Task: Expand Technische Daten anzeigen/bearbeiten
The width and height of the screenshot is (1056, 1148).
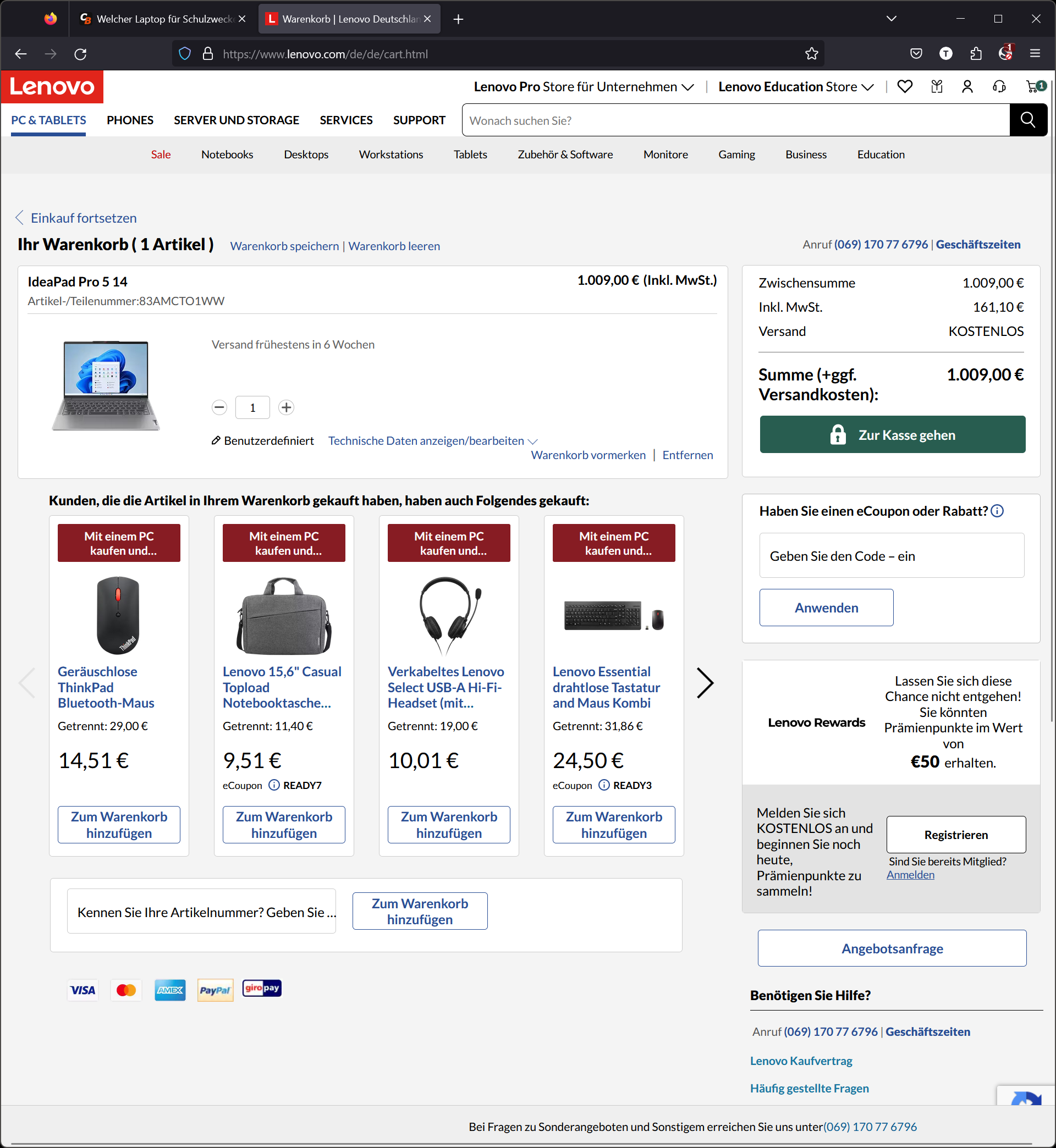Action: (x=432, y=441)
